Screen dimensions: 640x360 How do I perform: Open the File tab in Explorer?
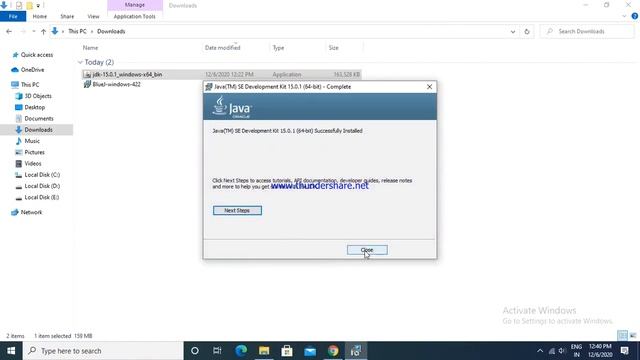13,16
